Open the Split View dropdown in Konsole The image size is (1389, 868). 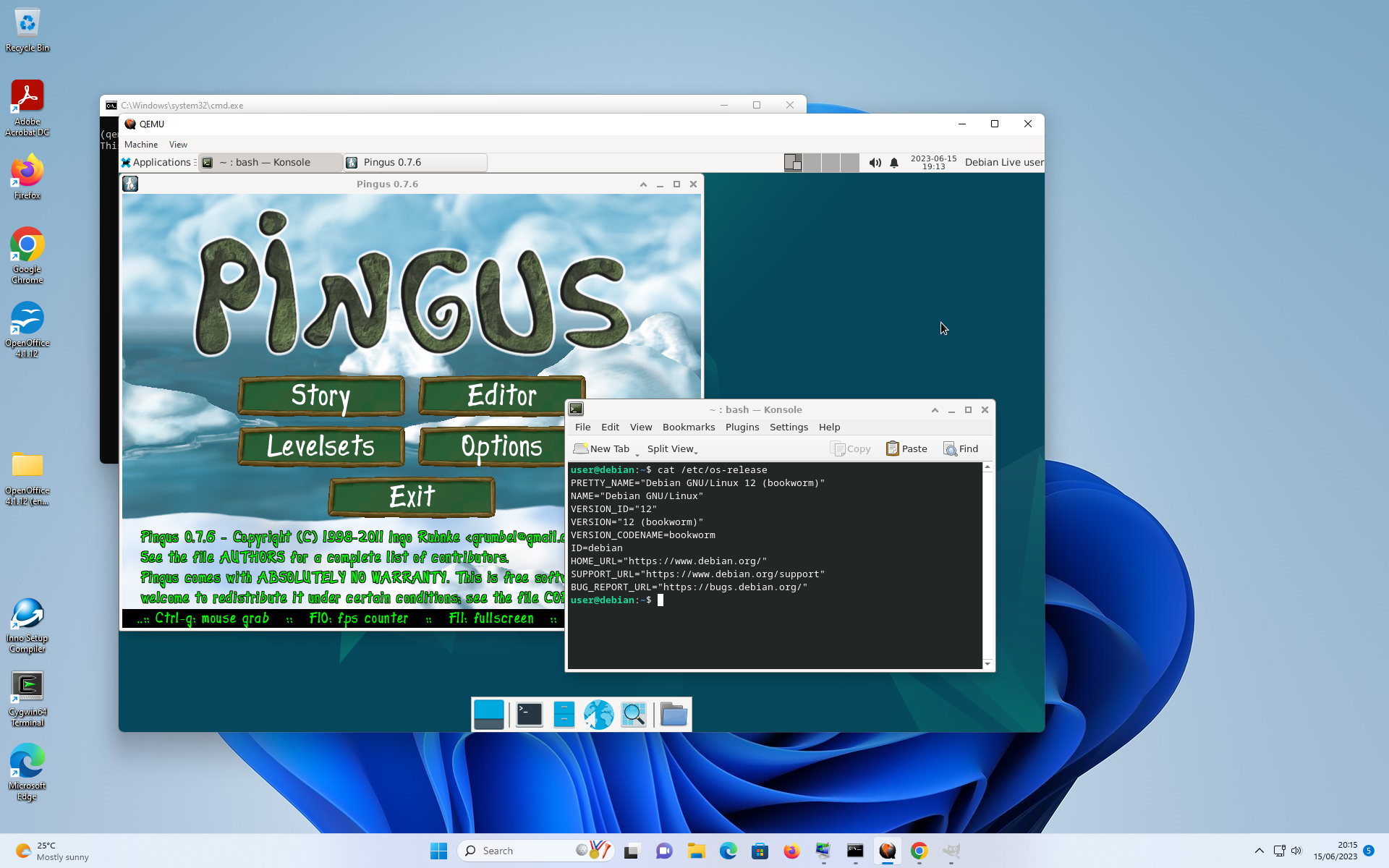coord(672,448)
